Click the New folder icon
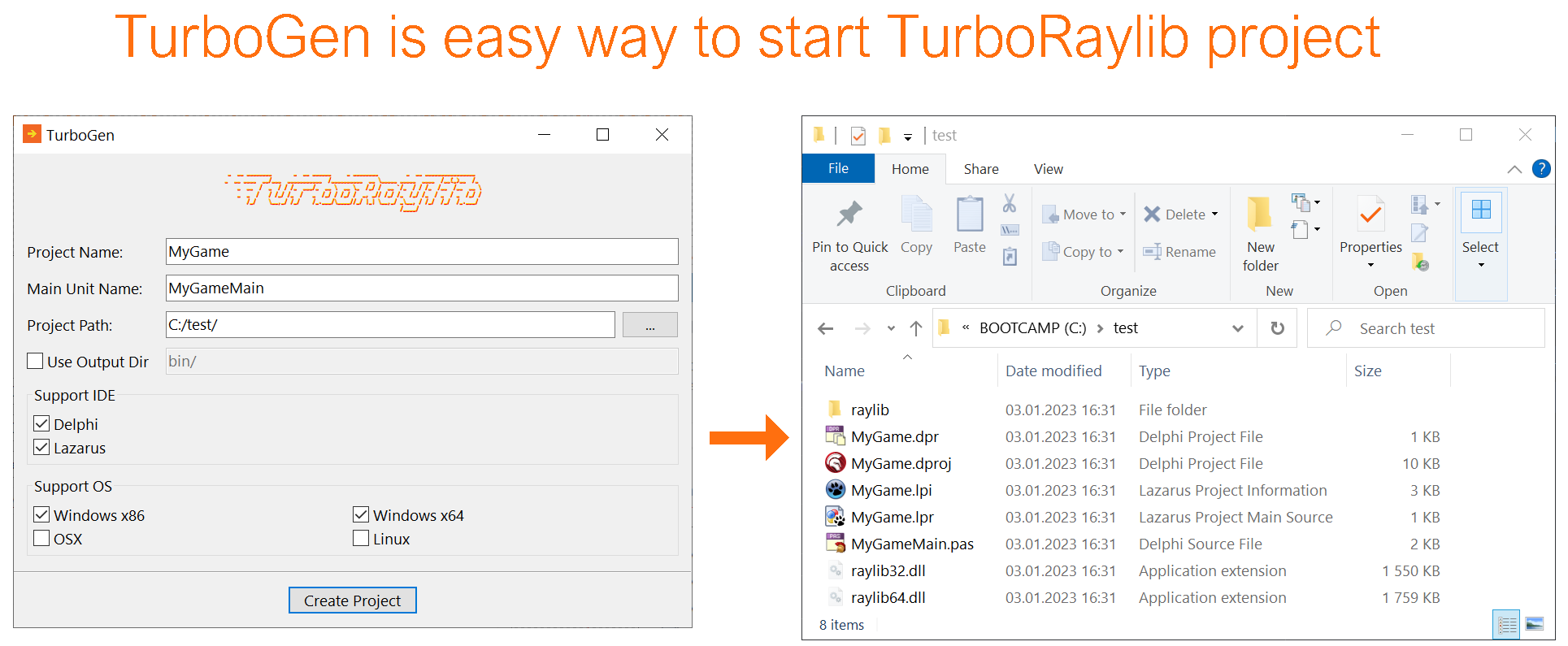This screenshot has width=1568, height=646. [x=1260, y=214]
